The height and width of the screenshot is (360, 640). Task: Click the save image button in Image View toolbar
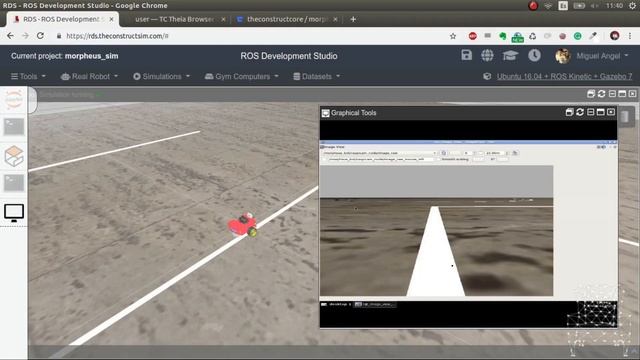(515, 153)
